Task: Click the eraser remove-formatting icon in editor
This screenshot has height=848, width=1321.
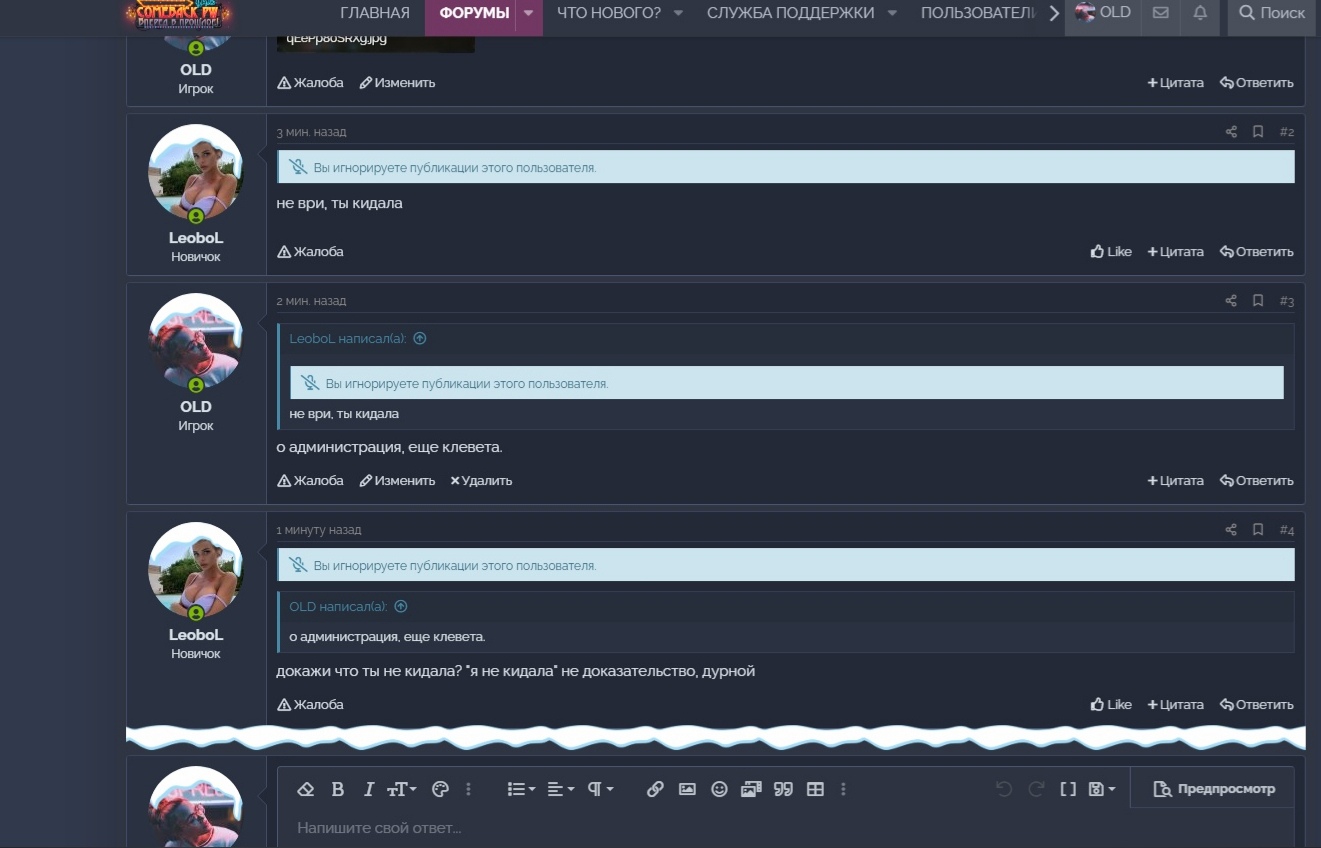Action: (306, 789)
